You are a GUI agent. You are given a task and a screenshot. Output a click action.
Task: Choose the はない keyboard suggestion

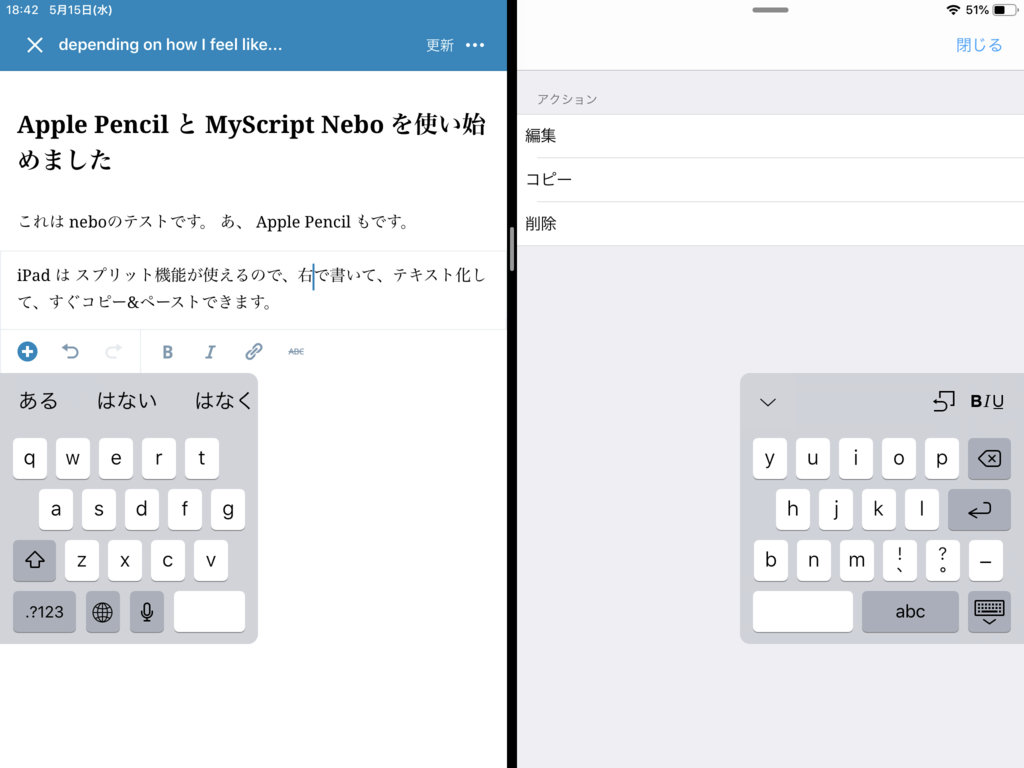127,400
